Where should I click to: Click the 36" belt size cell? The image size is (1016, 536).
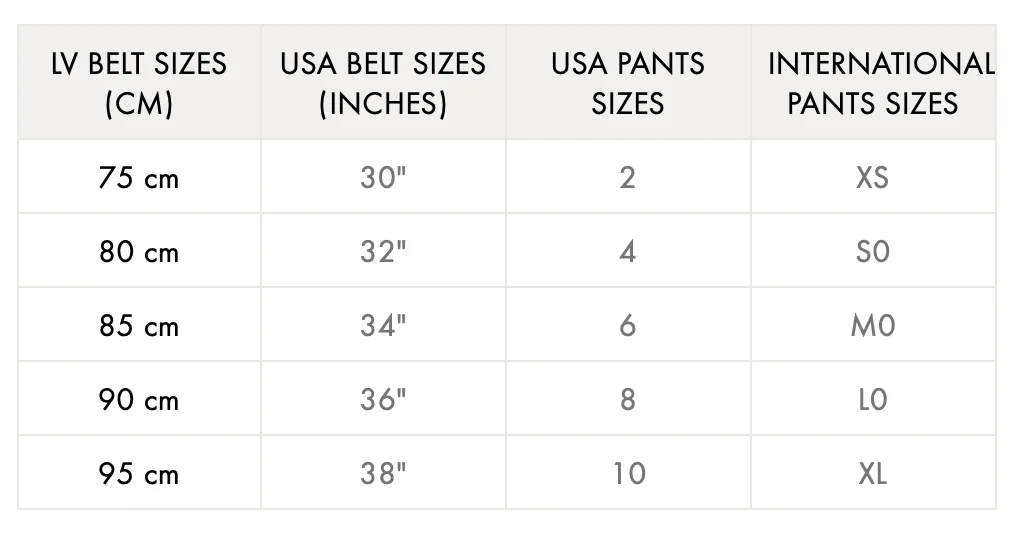click(383, 399)
